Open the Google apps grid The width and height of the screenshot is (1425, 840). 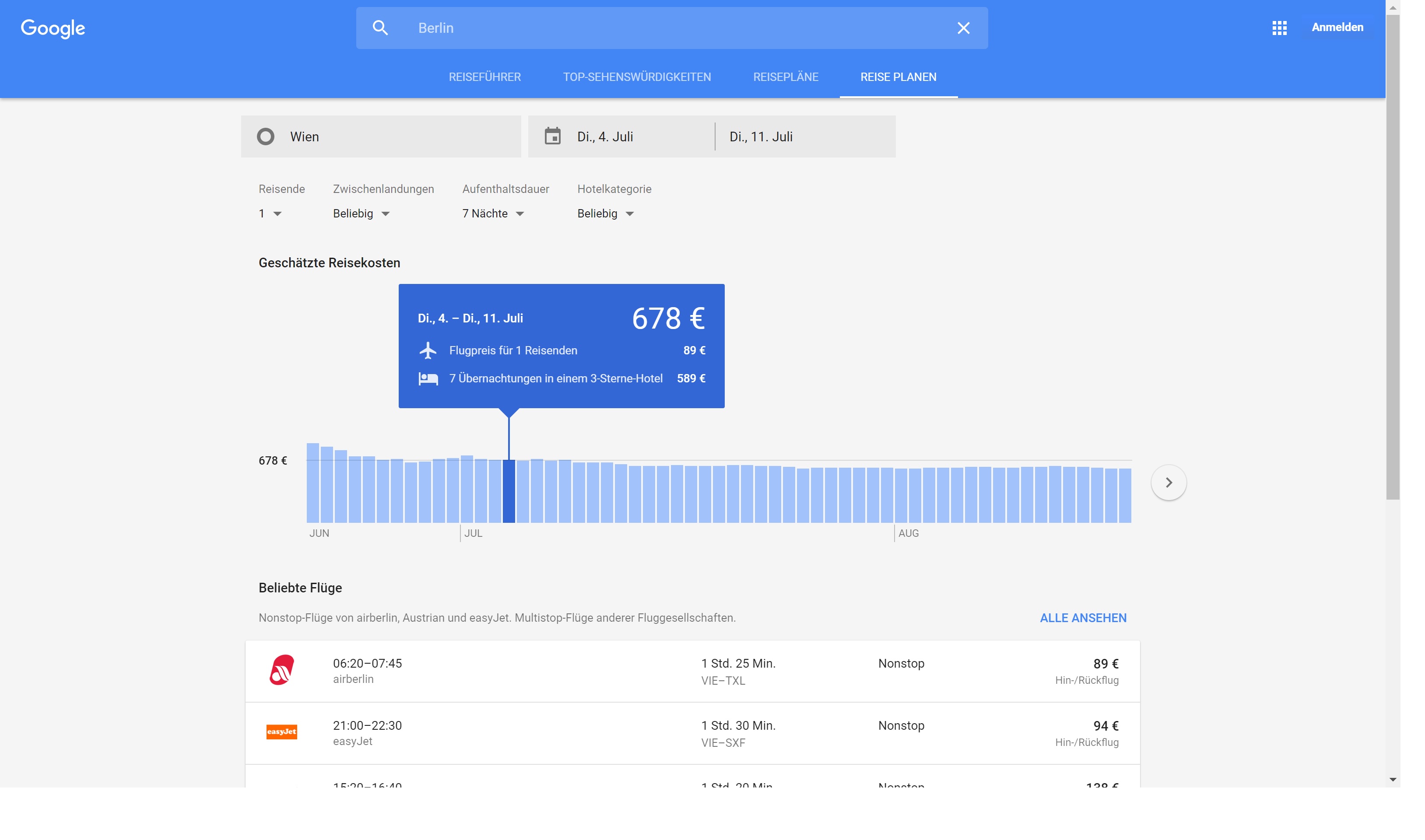click(x=1279, y=28)
